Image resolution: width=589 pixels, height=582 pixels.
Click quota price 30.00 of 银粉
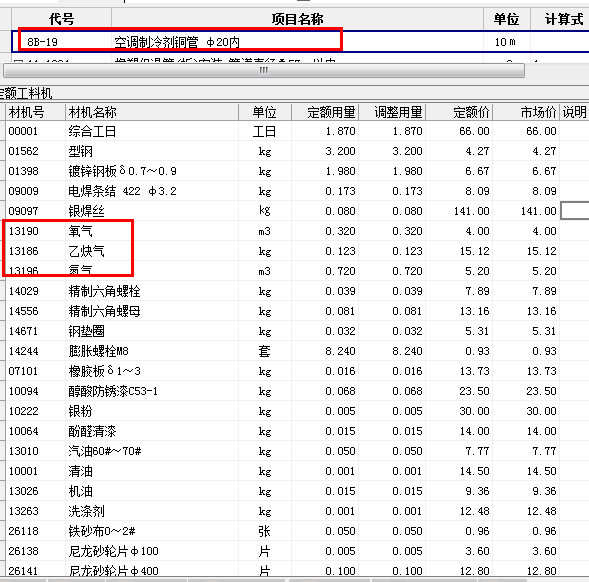pos(474,411)
